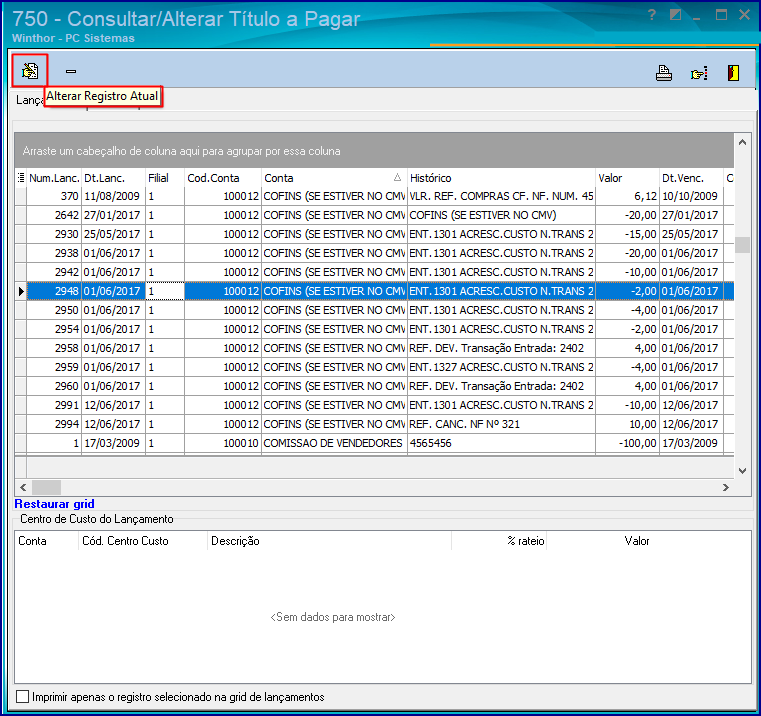Click the Dt.Venc. column header
This screenshot has width=761, height=716.
[x=691, y=178]
